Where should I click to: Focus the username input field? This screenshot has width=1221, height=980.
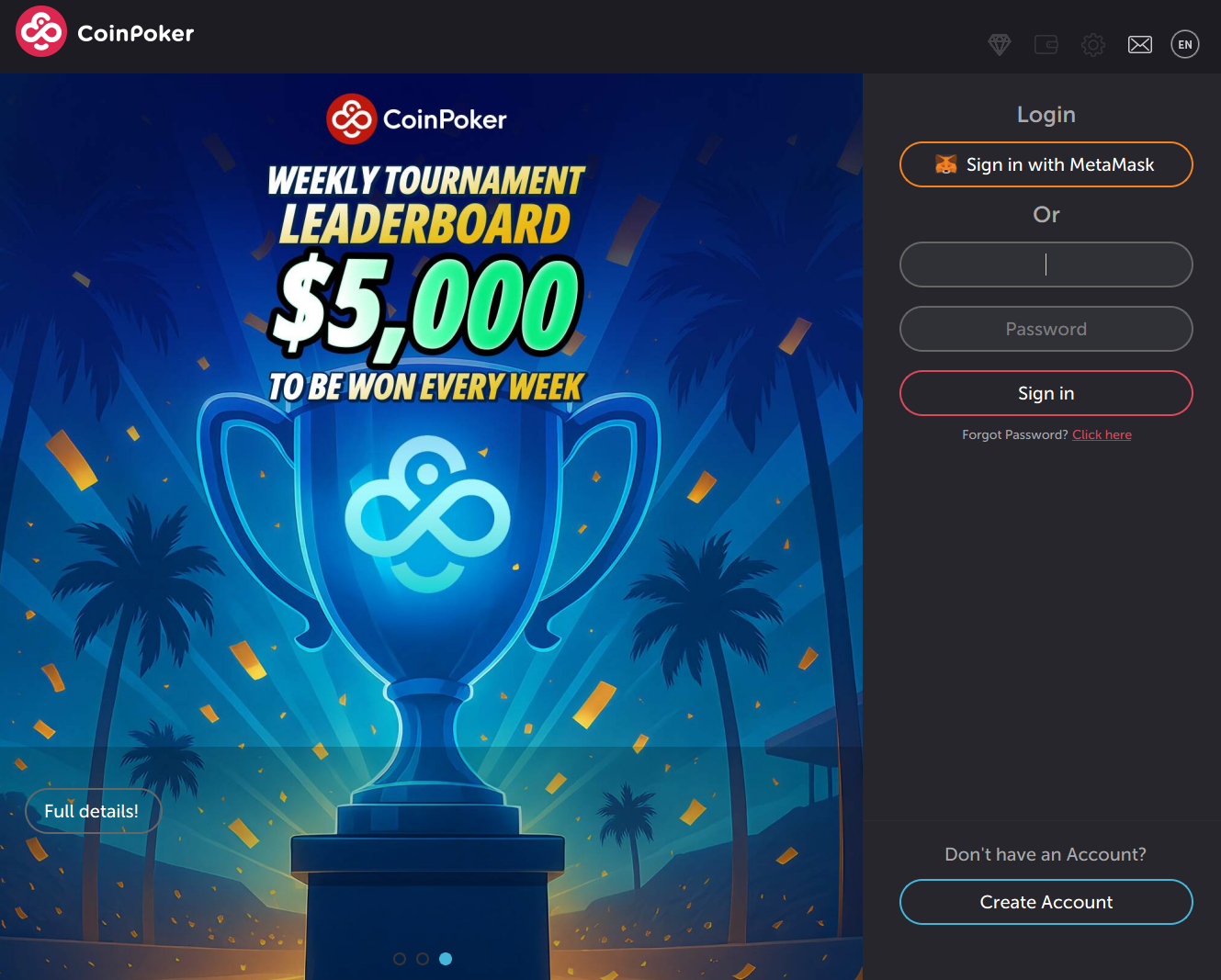pyautogui.click(x=1046, y=265)
